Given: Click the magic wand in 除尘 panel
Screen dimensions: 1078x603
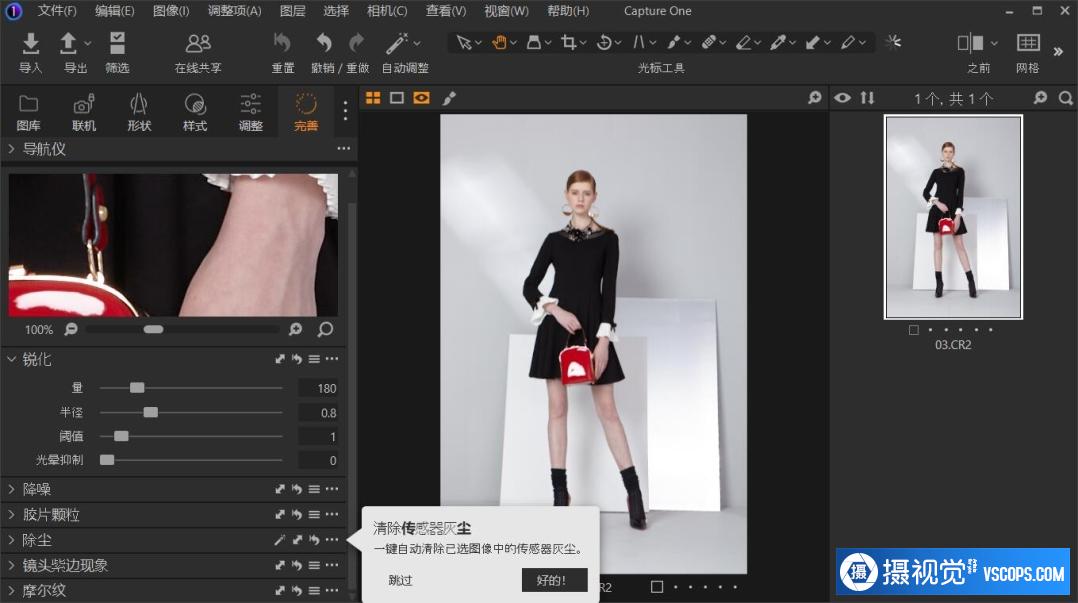Looking at the screenshot, I should [280, 540].
